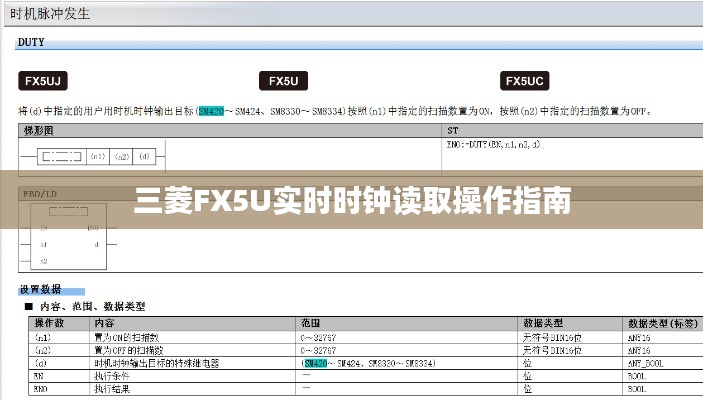Click the n2 input pin of FBD block
The height and width of the screenshot is (400, 703).
pyautogui.click(x=43, y=261)
